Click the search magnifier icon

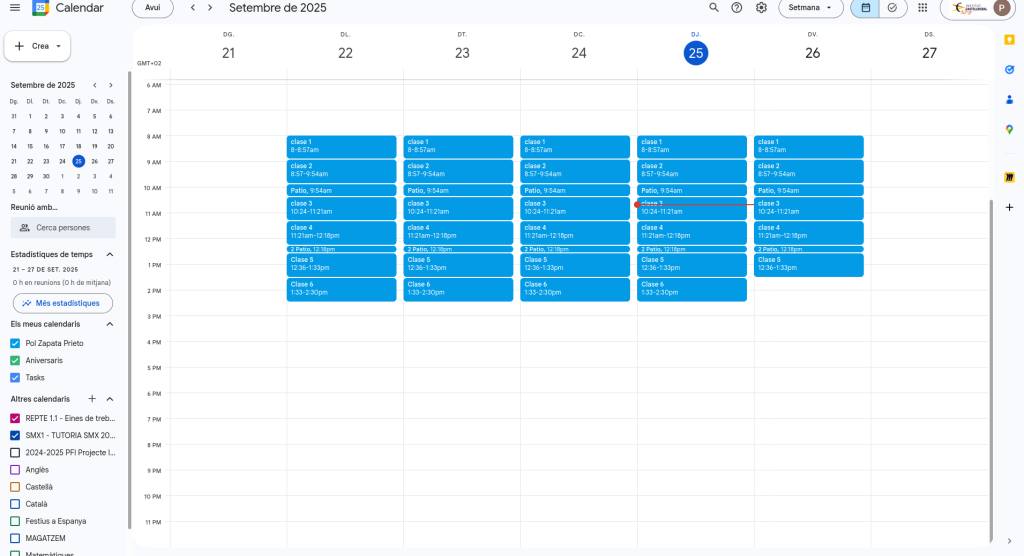713,7
